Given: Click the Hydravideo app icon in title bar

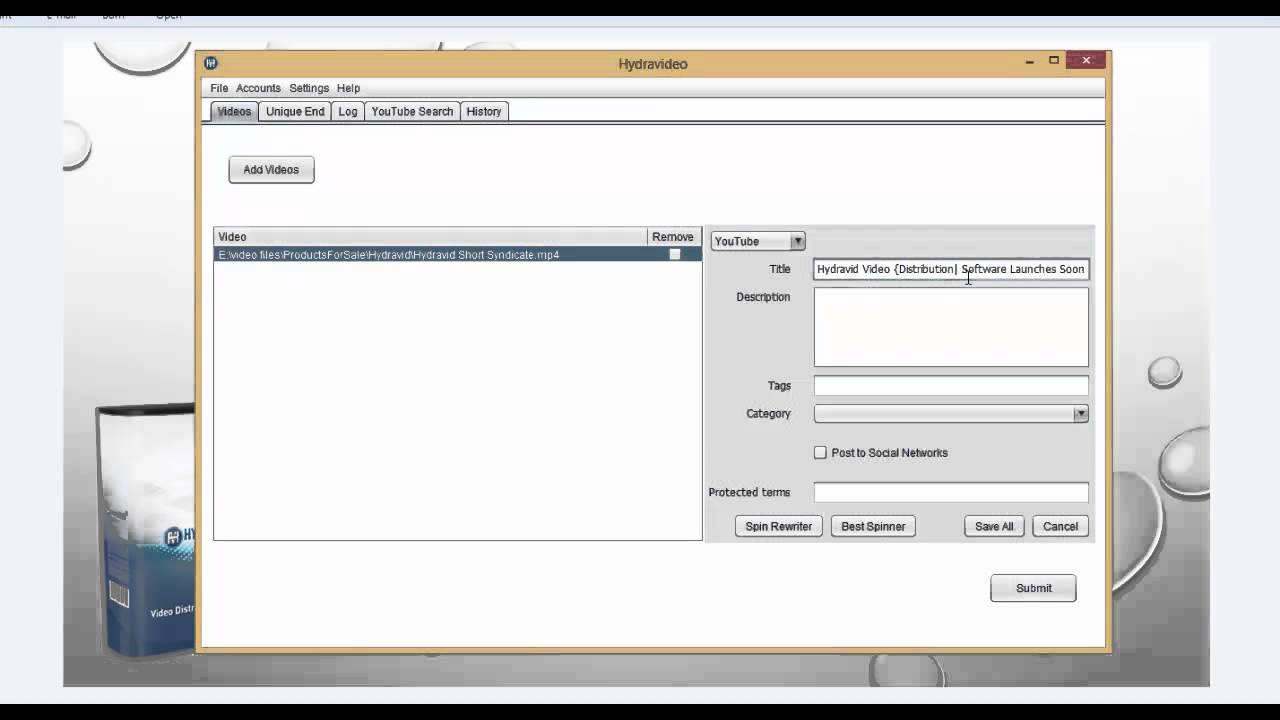Looking at the screenshot, I should click(211, 63).
